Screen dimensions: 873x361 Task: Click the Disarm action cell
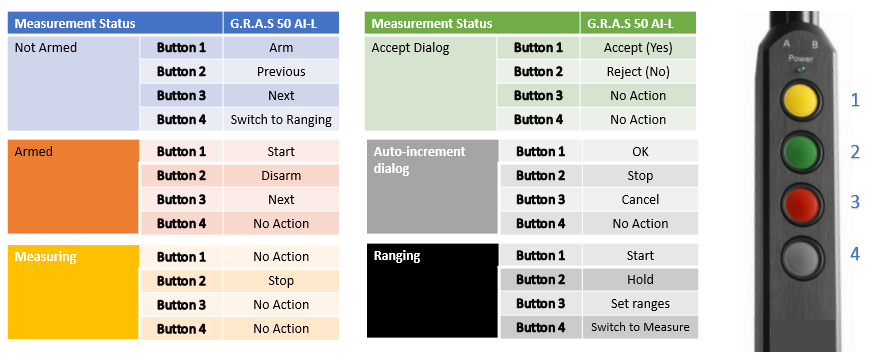point(281,176)
